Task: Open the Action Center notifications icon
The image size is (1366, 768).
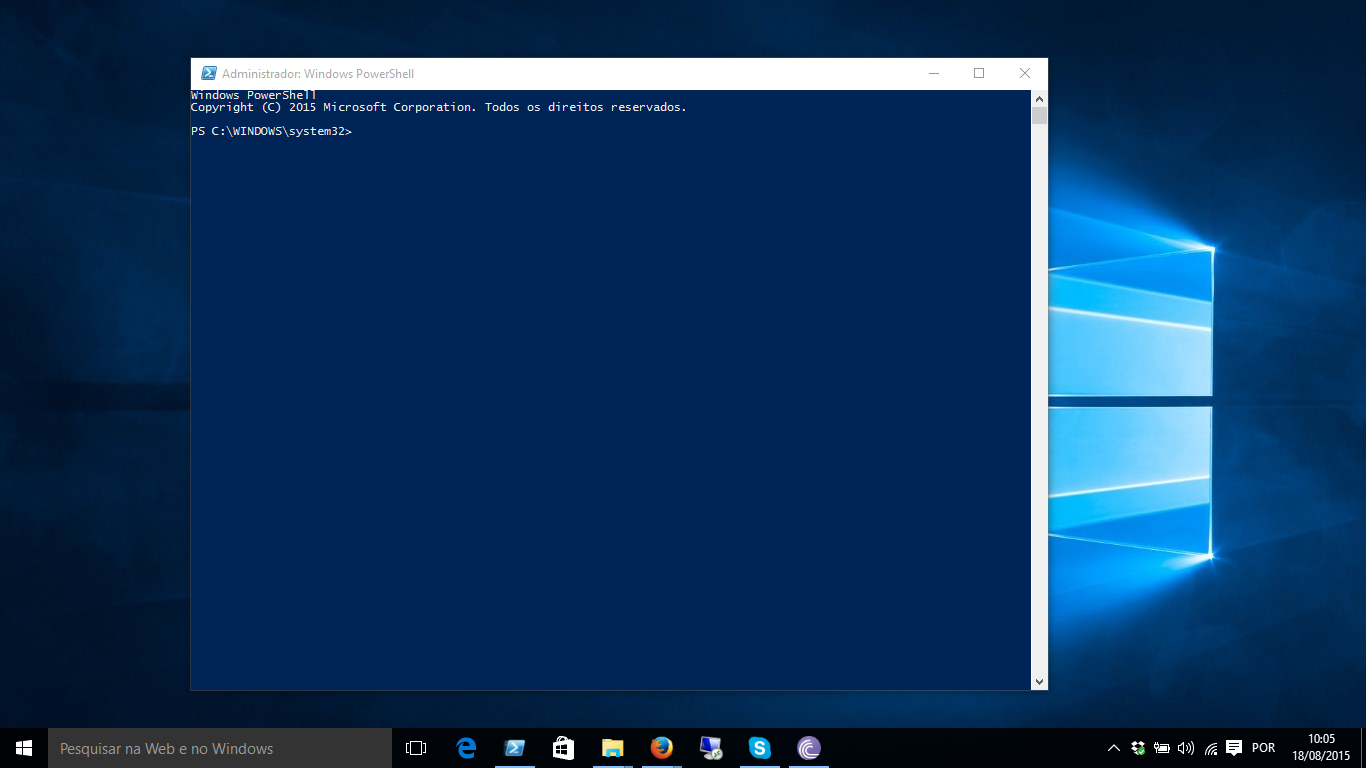Action: point(1234,748)
